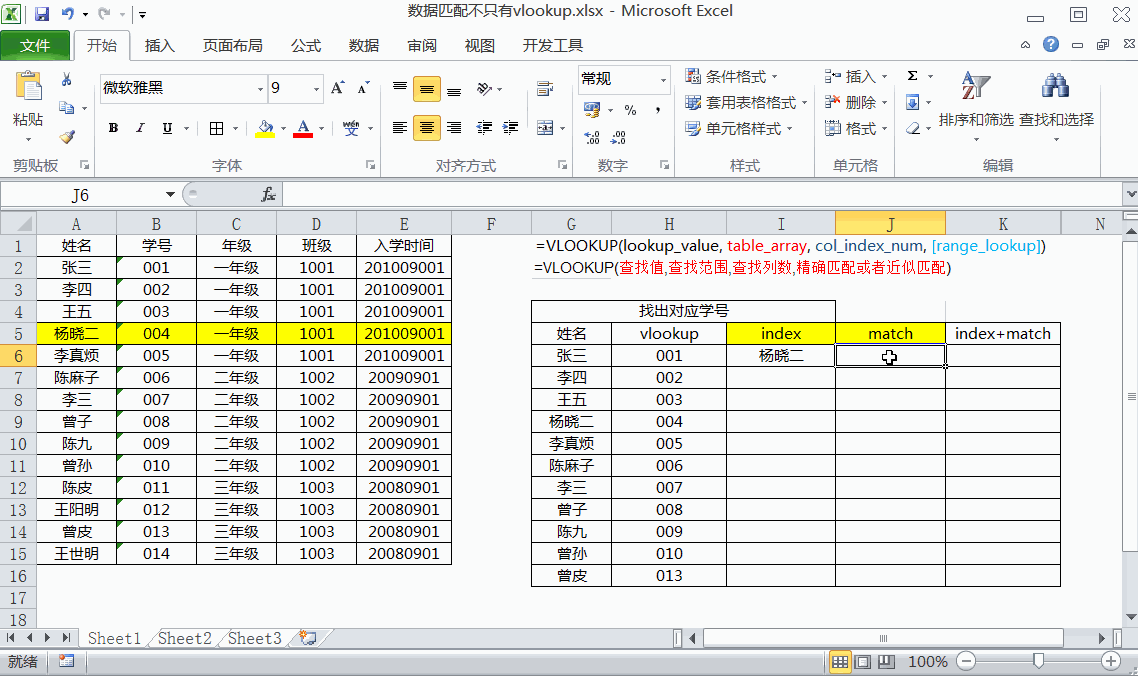Click the Format Painter brush icon
This screenshot has width=1138, height=676.
(67, 137)
